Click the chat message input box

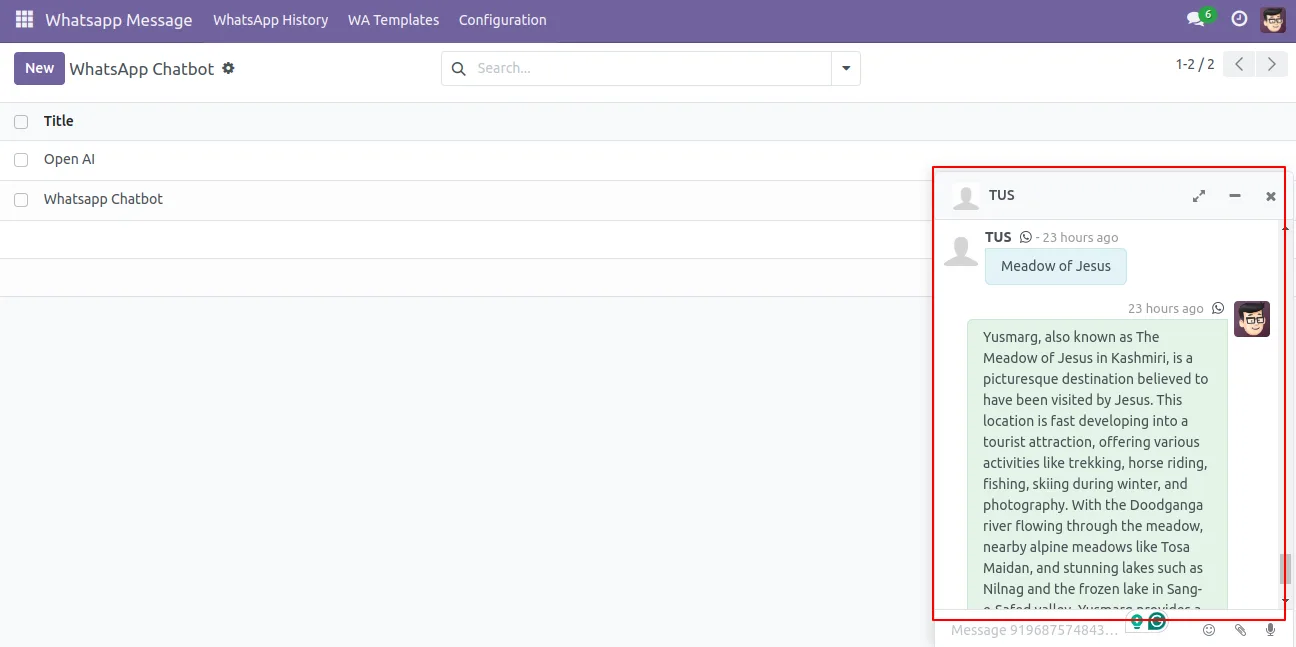pyautogui.click(x=1035, y=630)
